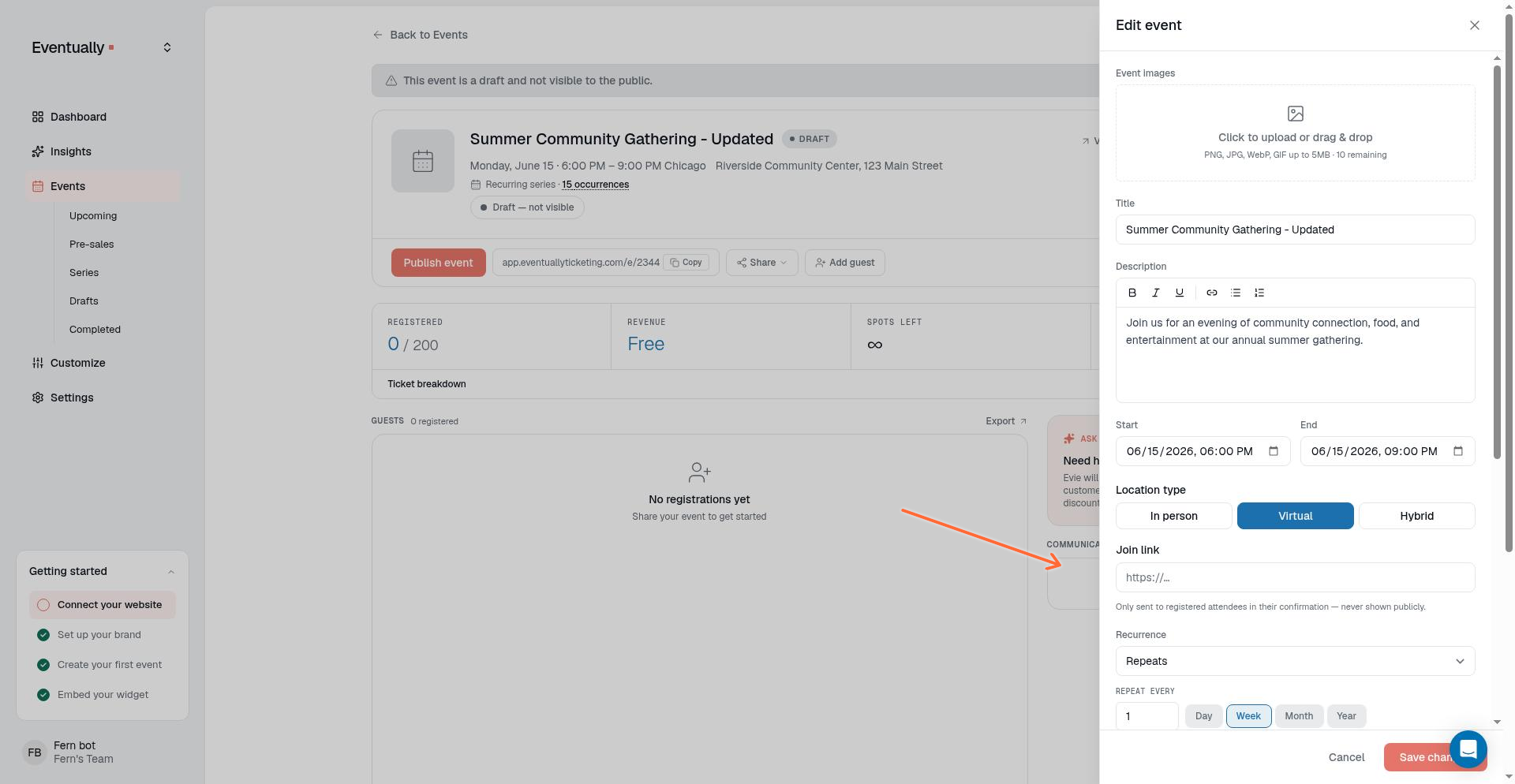
Task: Click the workspace switcher arrows
Action: pos(167,47)
